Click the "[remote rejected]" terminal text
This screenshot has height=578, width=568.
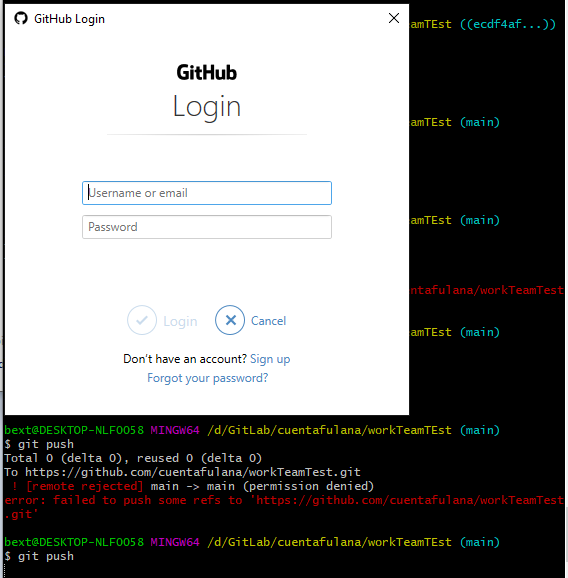coord(85,486)
